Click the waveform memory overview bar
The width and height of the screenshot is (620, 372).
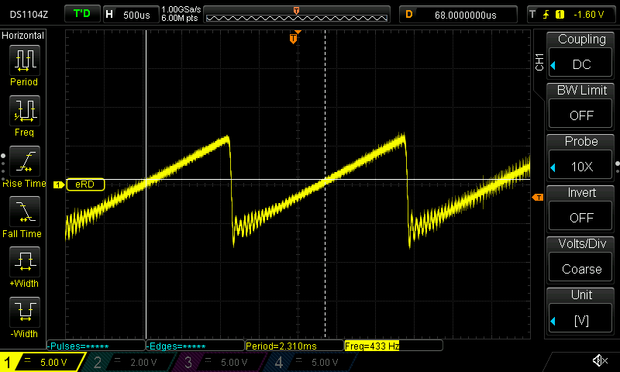pyautogui.click(x=297, y=15)
